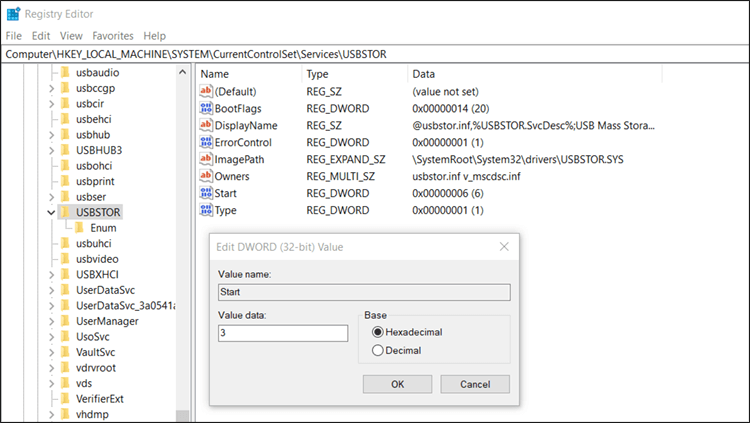The width and height of the screenshot is (750, 423).
Task: Click the DisplayName string value icon
Action: point(206,126)
